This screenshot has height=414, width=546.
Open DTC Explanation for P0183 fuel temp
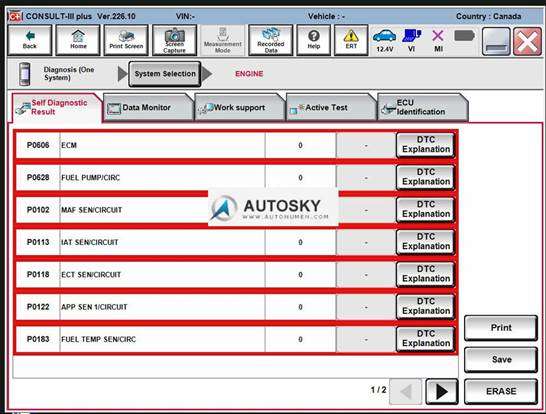pyautogui.click(x=426, y=339)
